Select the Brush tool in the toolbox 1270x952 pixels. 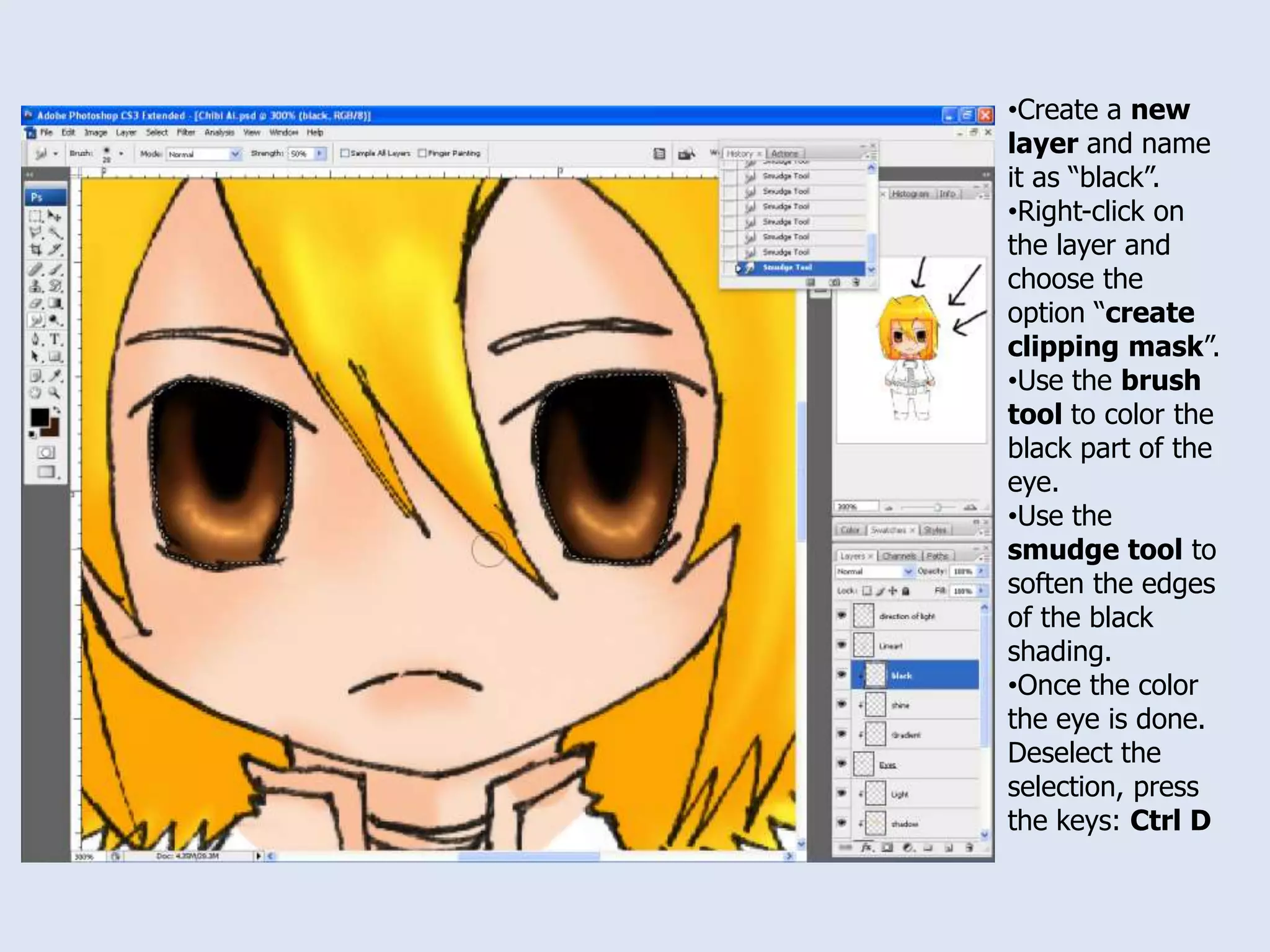pyautogui.click(x=55, y=269)
